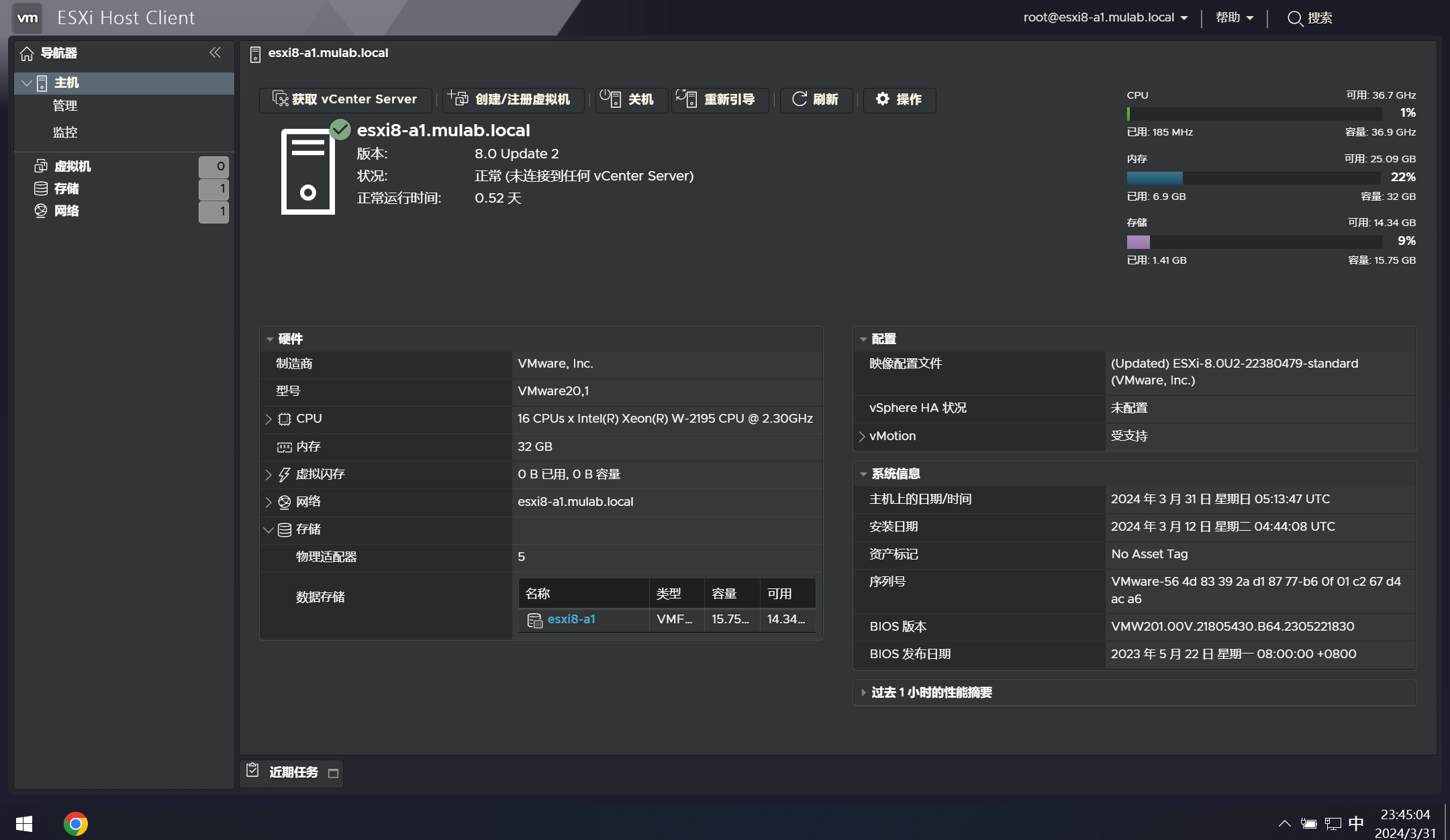Collapse the Host tree node chevron

(27, 83)
